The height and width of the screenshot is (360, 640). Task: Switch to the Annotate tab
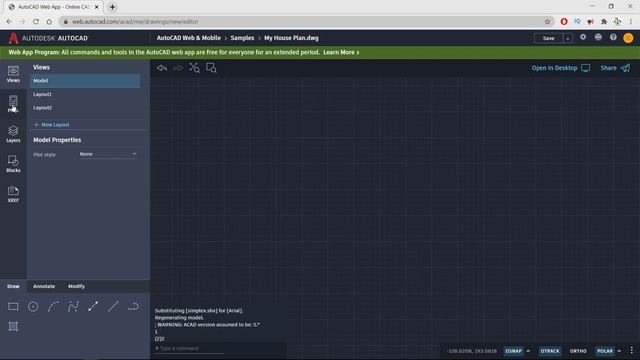44,287
